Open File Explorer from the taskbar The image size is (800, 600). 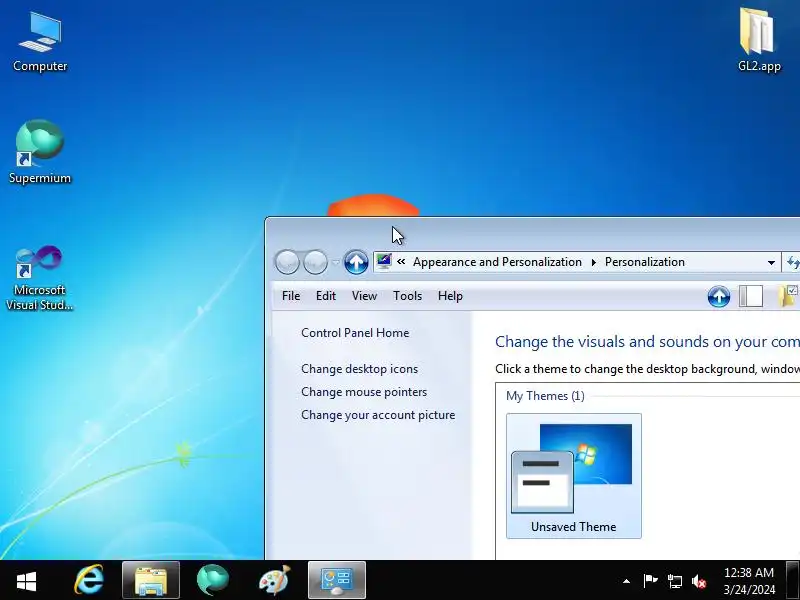coord(151,580)
